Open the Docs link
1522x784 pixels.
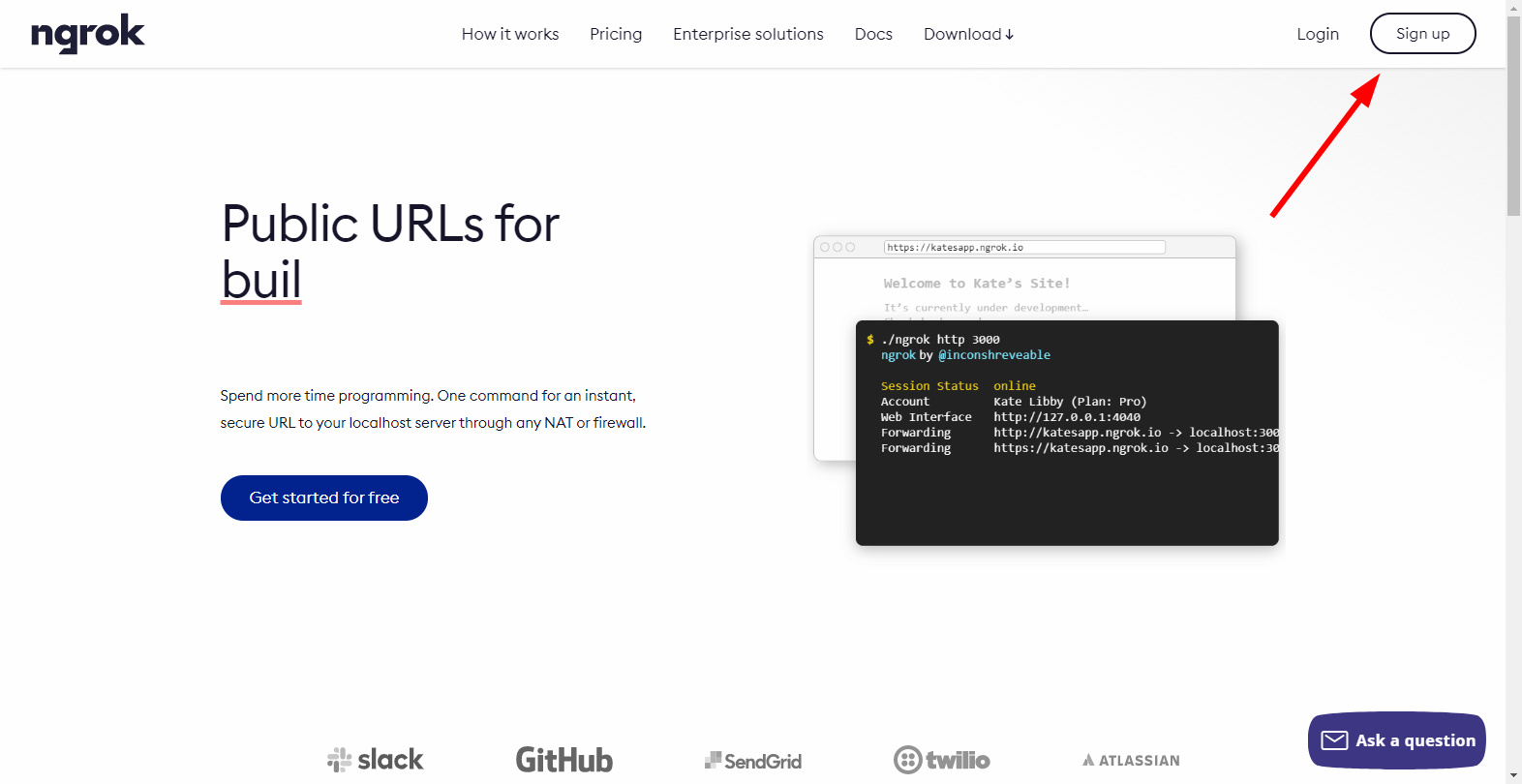coord(873,34)
